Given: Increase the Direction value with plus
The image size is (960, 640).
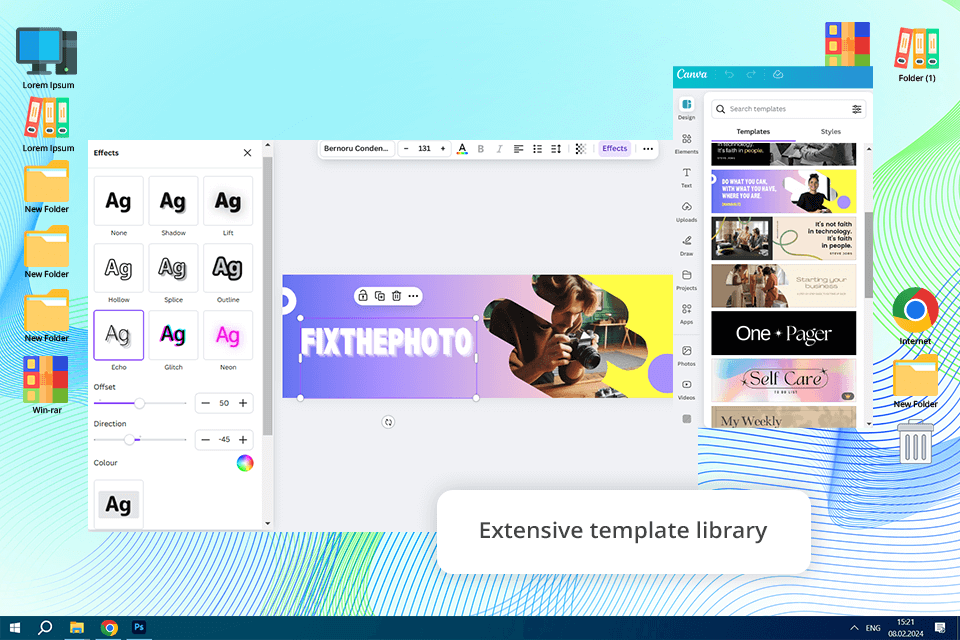Looking at the screenshot, I should click(243, 440).
